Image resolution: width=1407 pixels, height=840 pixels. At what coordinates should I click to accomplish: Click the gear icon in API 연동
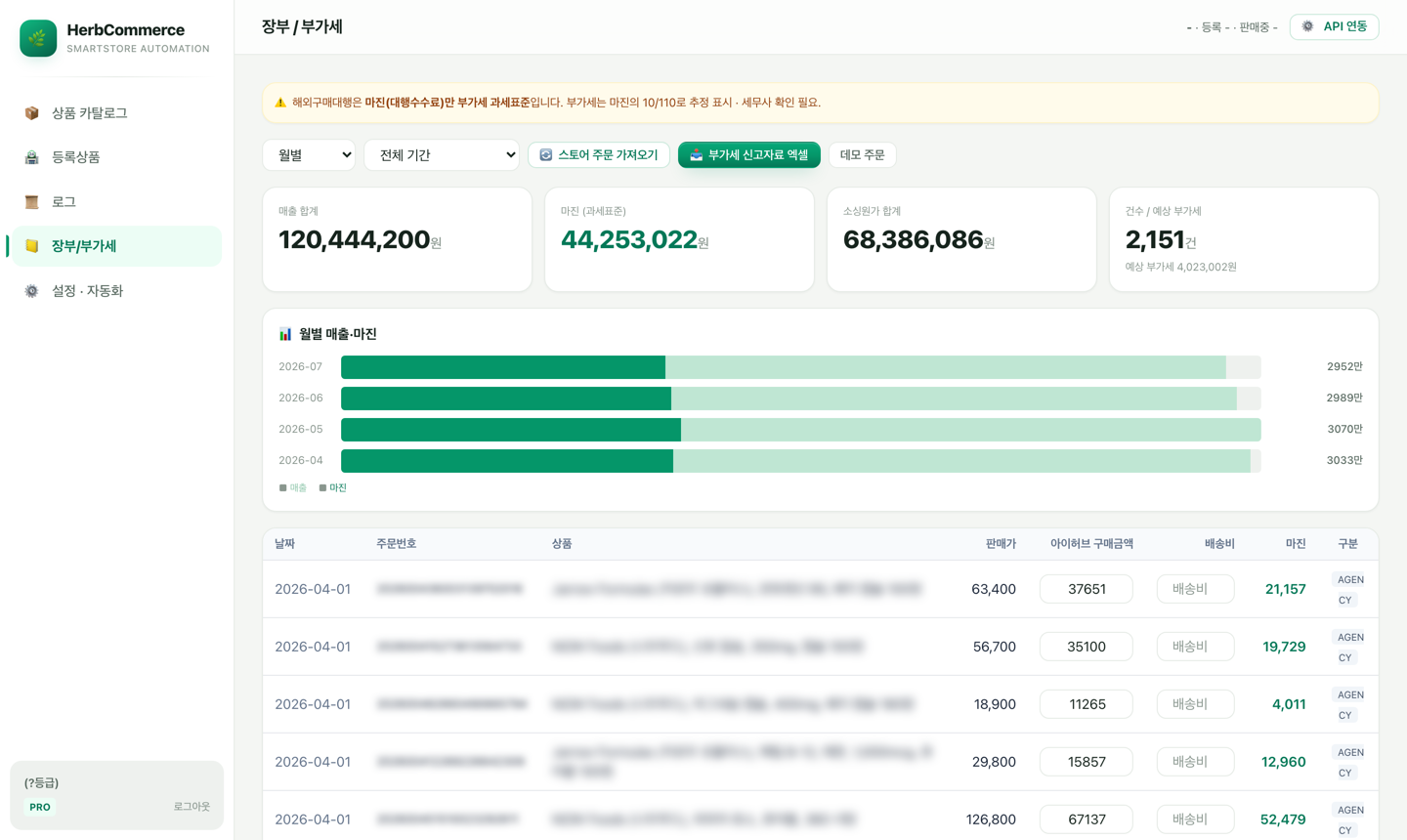pyautogui.click(x=1307, y=26)
